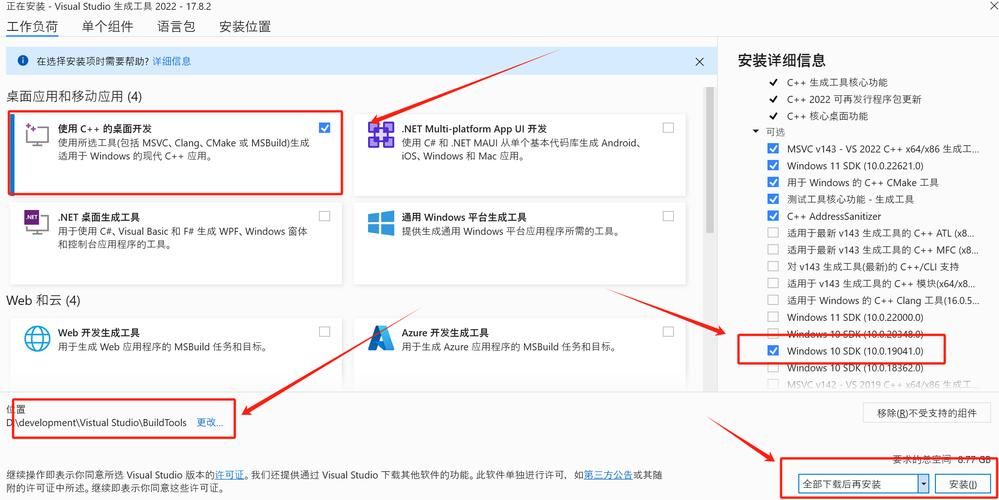
Task: Click C++ 2022 可再发行程序包更新 item
Action: [x=854, y=99]
